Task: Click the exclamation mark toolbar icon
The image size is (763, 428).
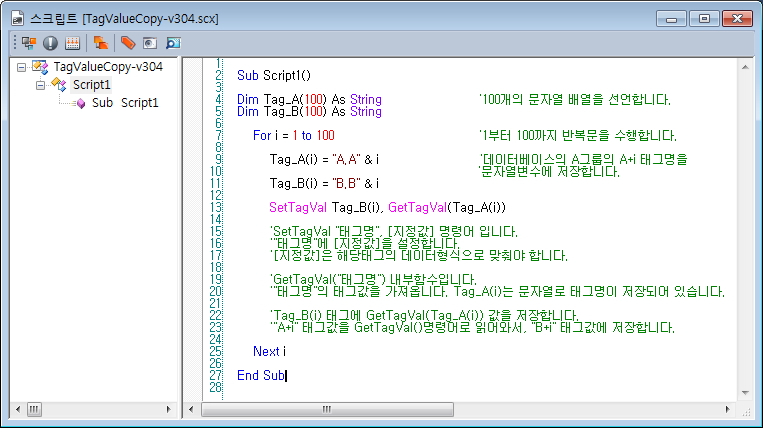Action: [50, 43]
